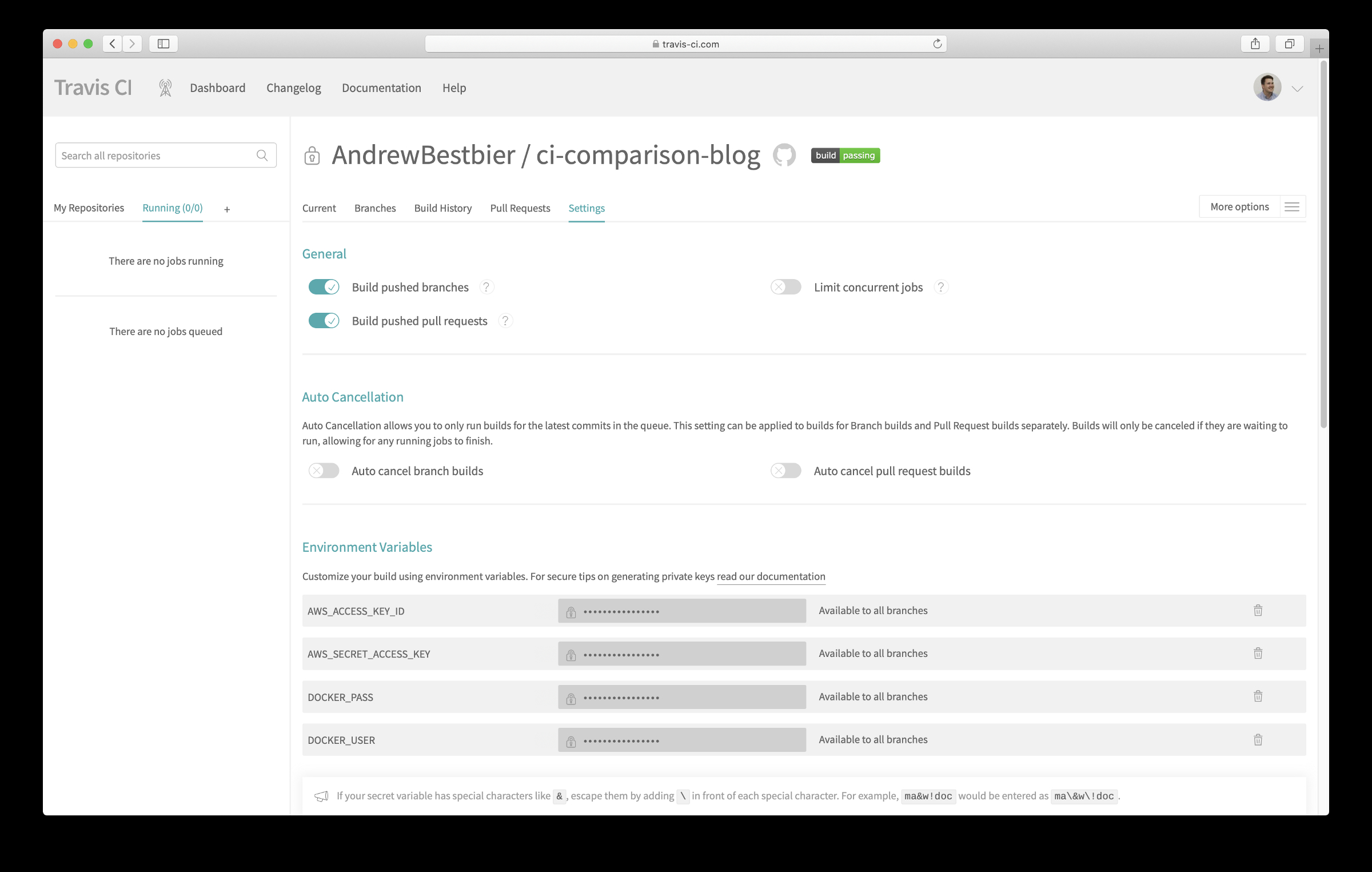Enable Limit concurrent jobs toggle
Screen dimensions: 1372x872
785,287
